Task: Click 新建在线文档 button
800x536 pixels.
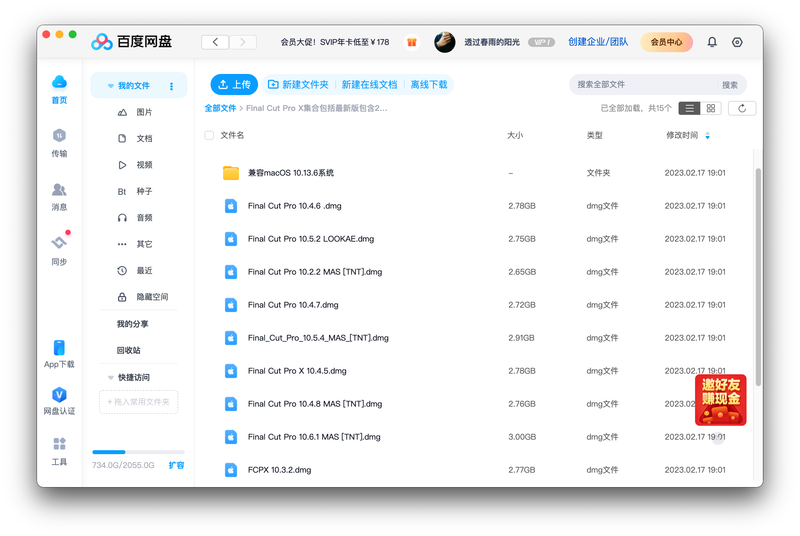Action: click(369, 85)
